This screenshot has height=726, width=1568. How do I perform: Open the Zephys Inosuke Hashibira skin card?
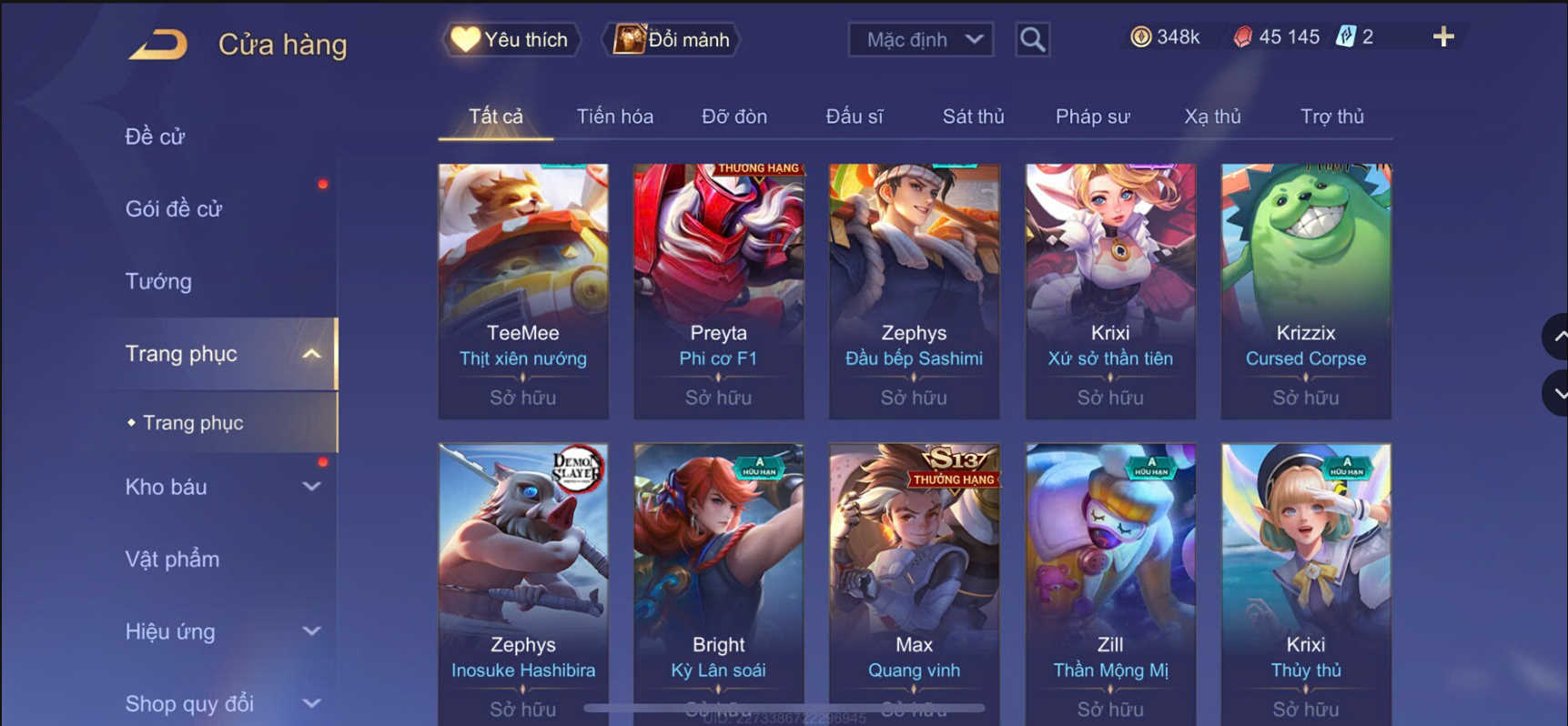click(x=523, y=584)
